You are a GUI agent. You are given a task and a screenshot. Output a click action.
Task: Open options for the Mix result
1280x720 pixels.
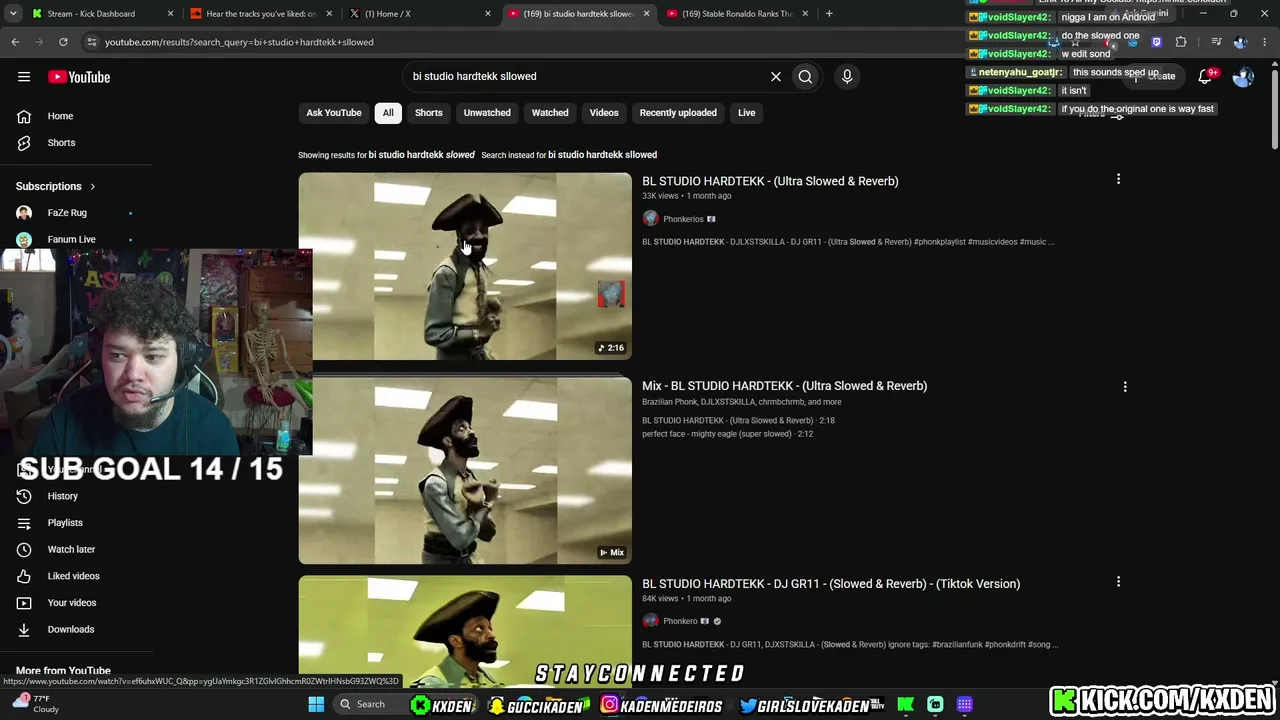[x=1125, y=386]
